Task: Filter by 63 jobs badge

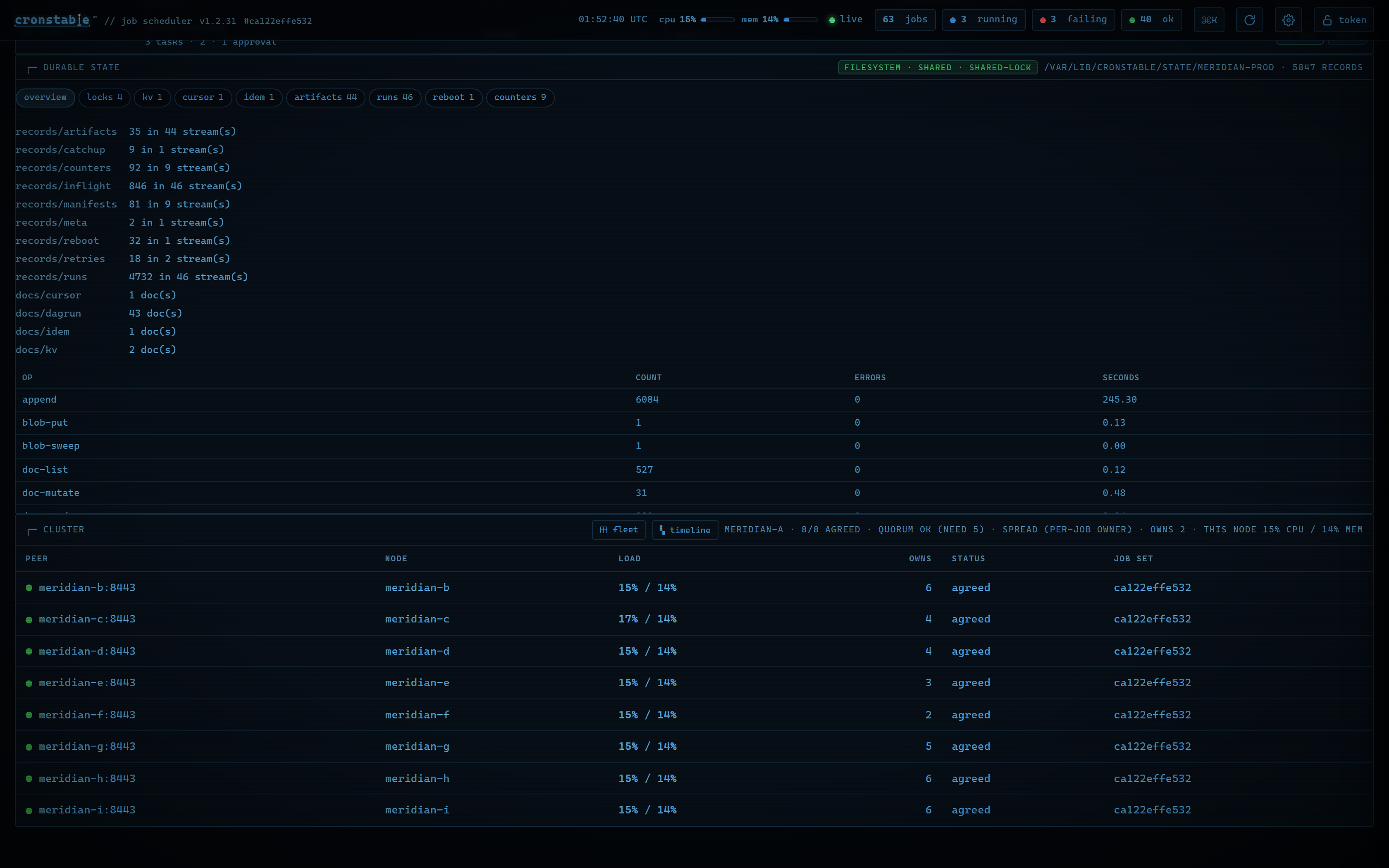Action: 905,19
